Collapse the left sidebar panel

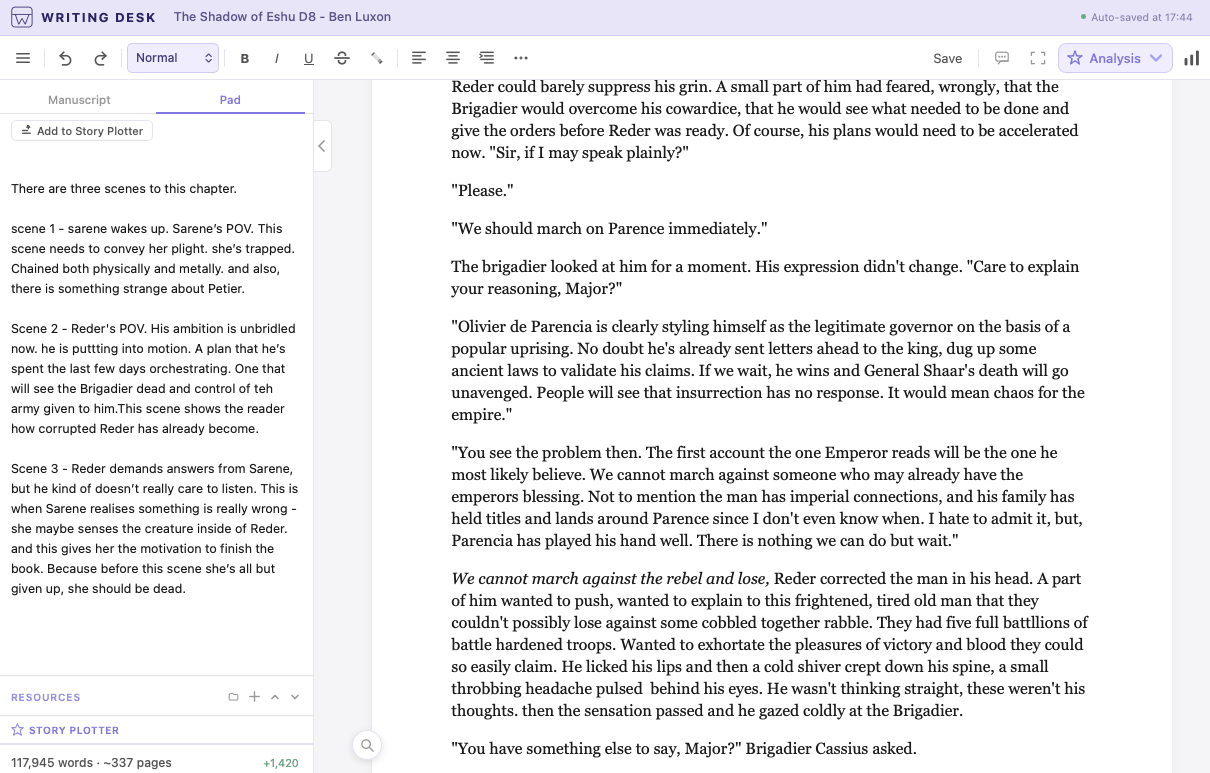click(322, 146)
